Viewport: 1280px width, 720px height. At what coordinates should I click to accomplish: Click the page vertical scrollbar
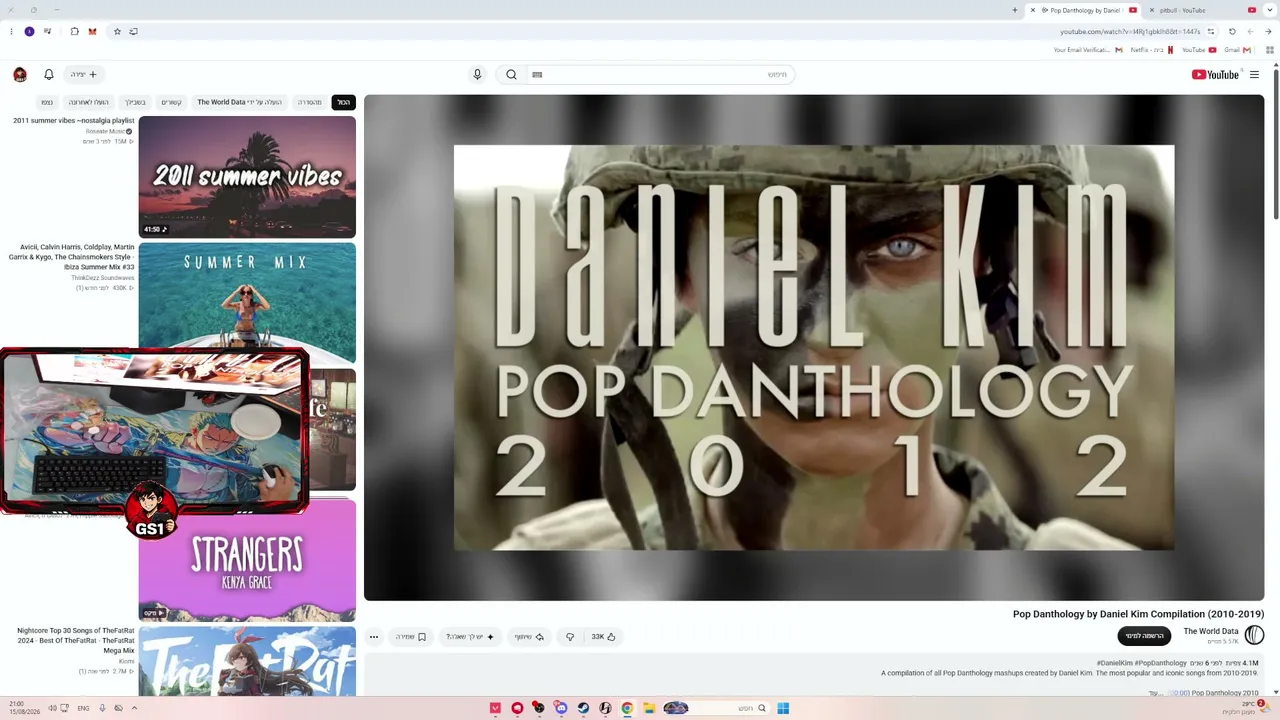click(1275, 145)
